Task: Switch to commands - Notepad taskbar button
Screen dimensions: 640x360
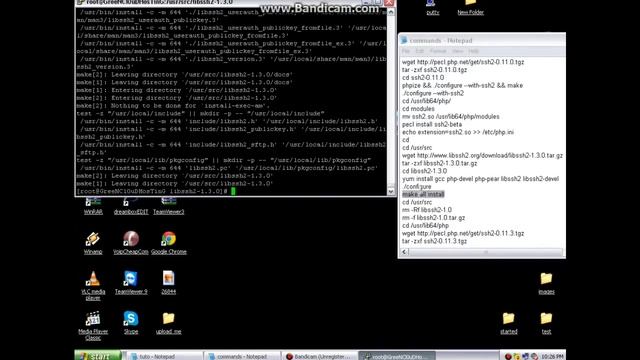Action: click(x=242, y=356)
